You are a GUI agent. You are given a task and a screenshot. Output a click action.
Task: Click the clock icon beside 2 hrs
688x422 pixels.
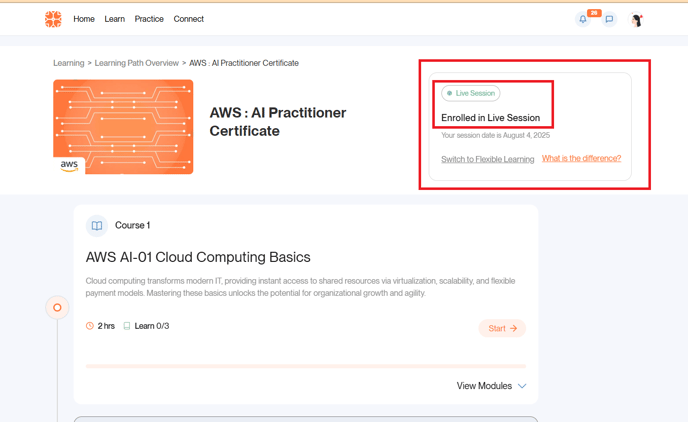pyautogui.click(x=90, y=326)
